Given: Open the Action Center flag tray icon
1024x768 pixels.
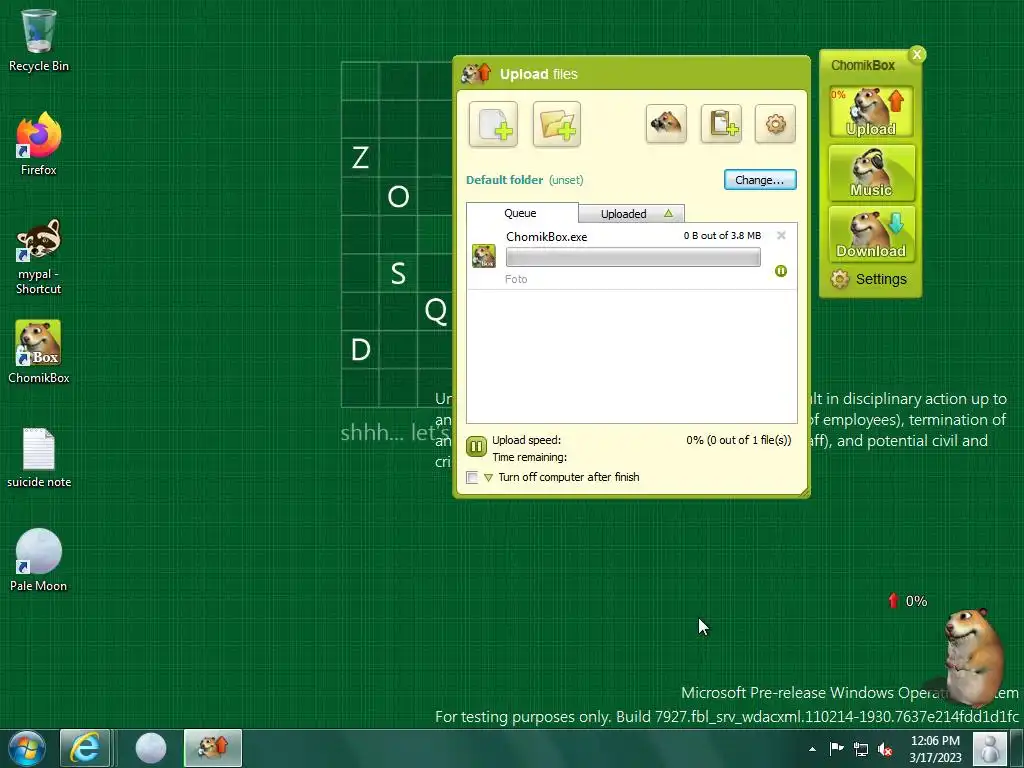Looking at the screenshot, I should click(836, 749).
